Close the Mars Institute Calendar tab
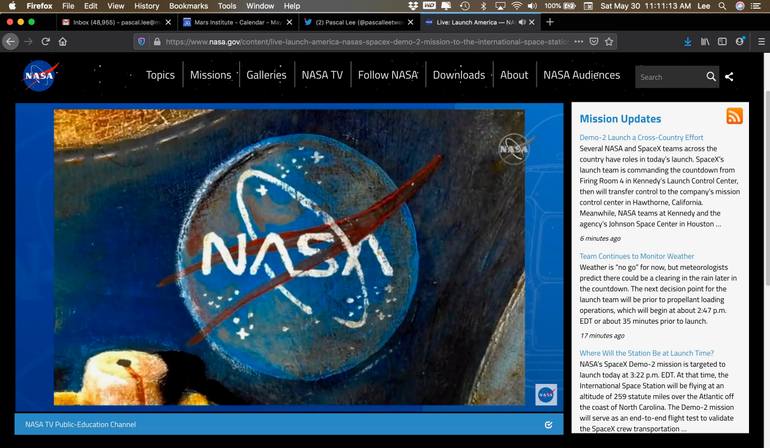Viewport: 770px width, 448px height. click(289, 22)
